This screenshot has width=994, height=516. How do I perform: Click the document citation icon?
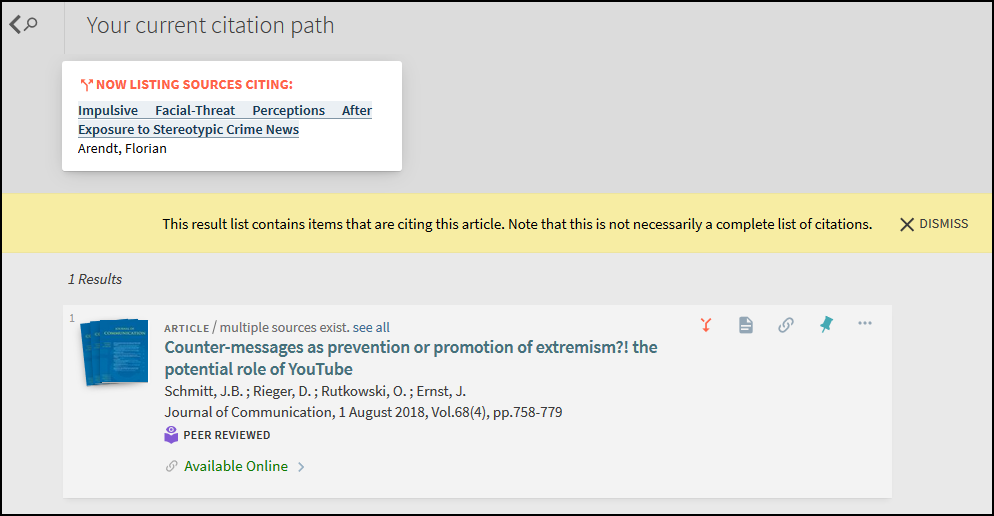coord(746,325)
